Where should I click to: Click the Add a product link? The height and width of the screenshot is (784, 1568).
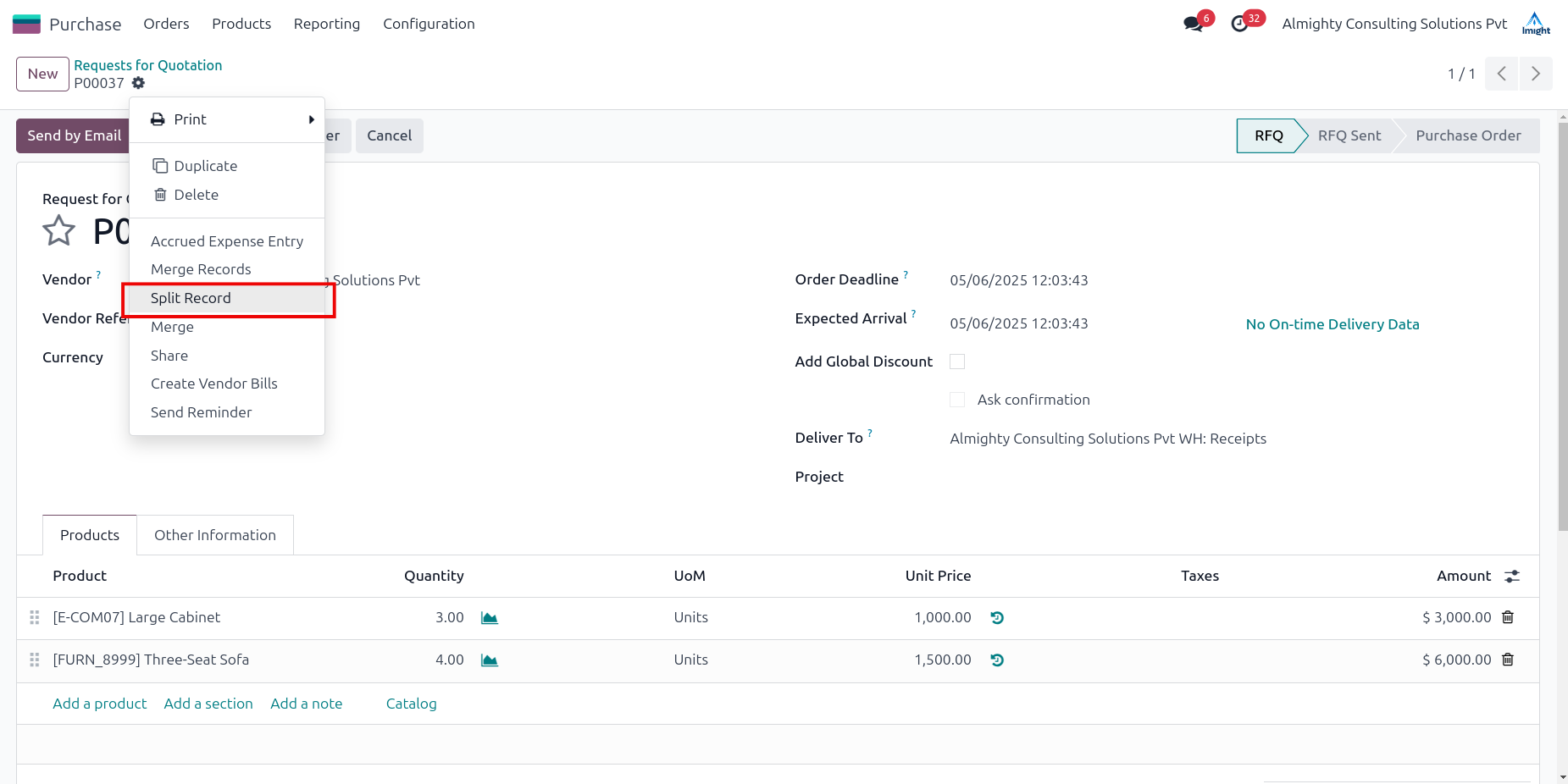pos(100,704)
